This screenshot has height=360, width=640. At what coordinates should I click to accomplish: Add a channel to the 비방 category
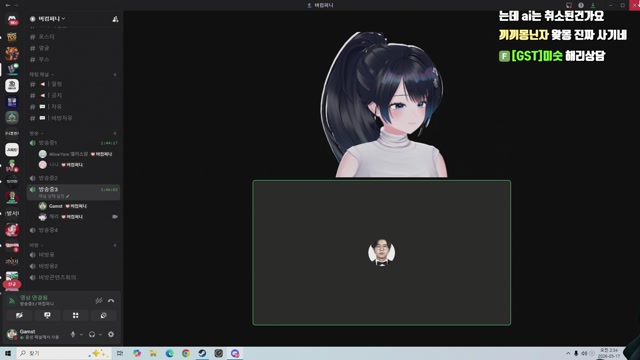click(x=115, y=245)
